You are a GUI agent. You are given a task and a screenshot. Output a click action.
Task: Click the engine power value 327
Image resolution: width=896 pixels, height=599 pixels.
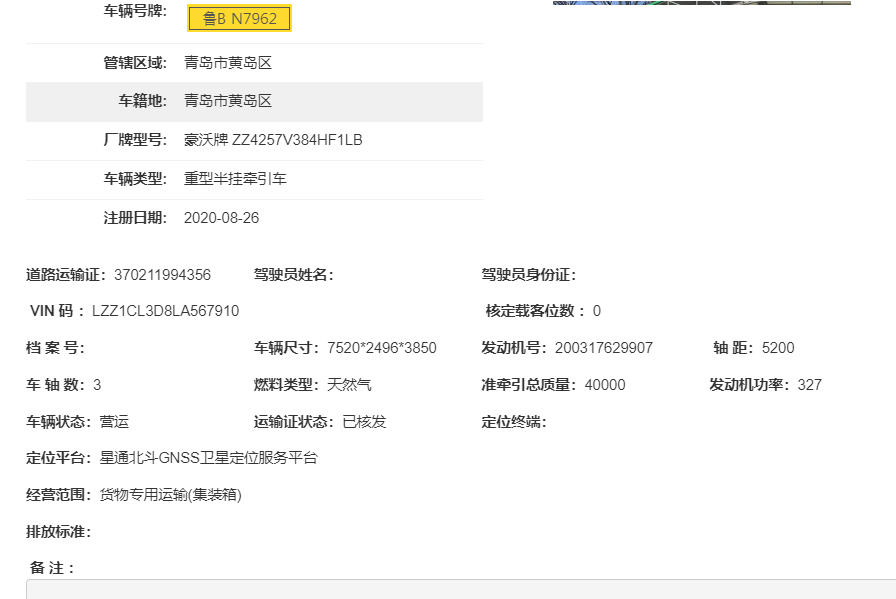809,385
